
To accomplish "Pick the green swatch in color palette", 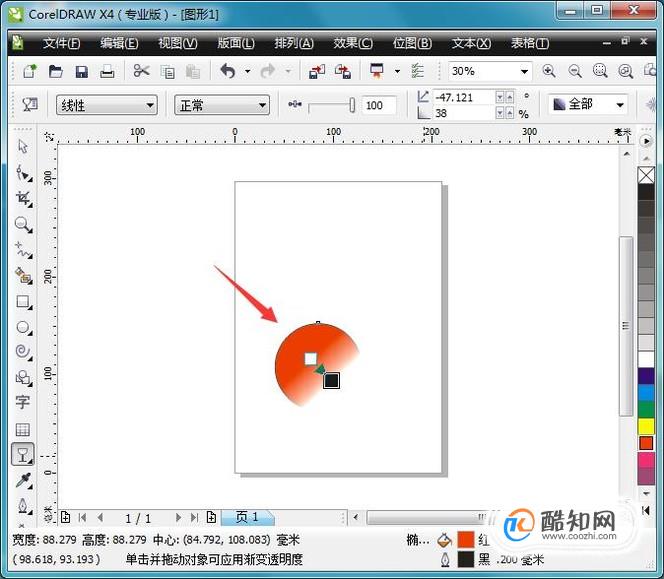I will click(646, 409).
